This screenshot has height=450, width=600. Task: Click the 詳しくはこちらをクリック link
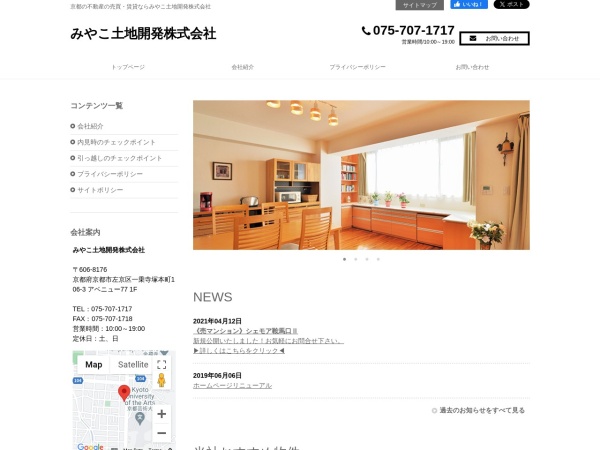[239, 351]
